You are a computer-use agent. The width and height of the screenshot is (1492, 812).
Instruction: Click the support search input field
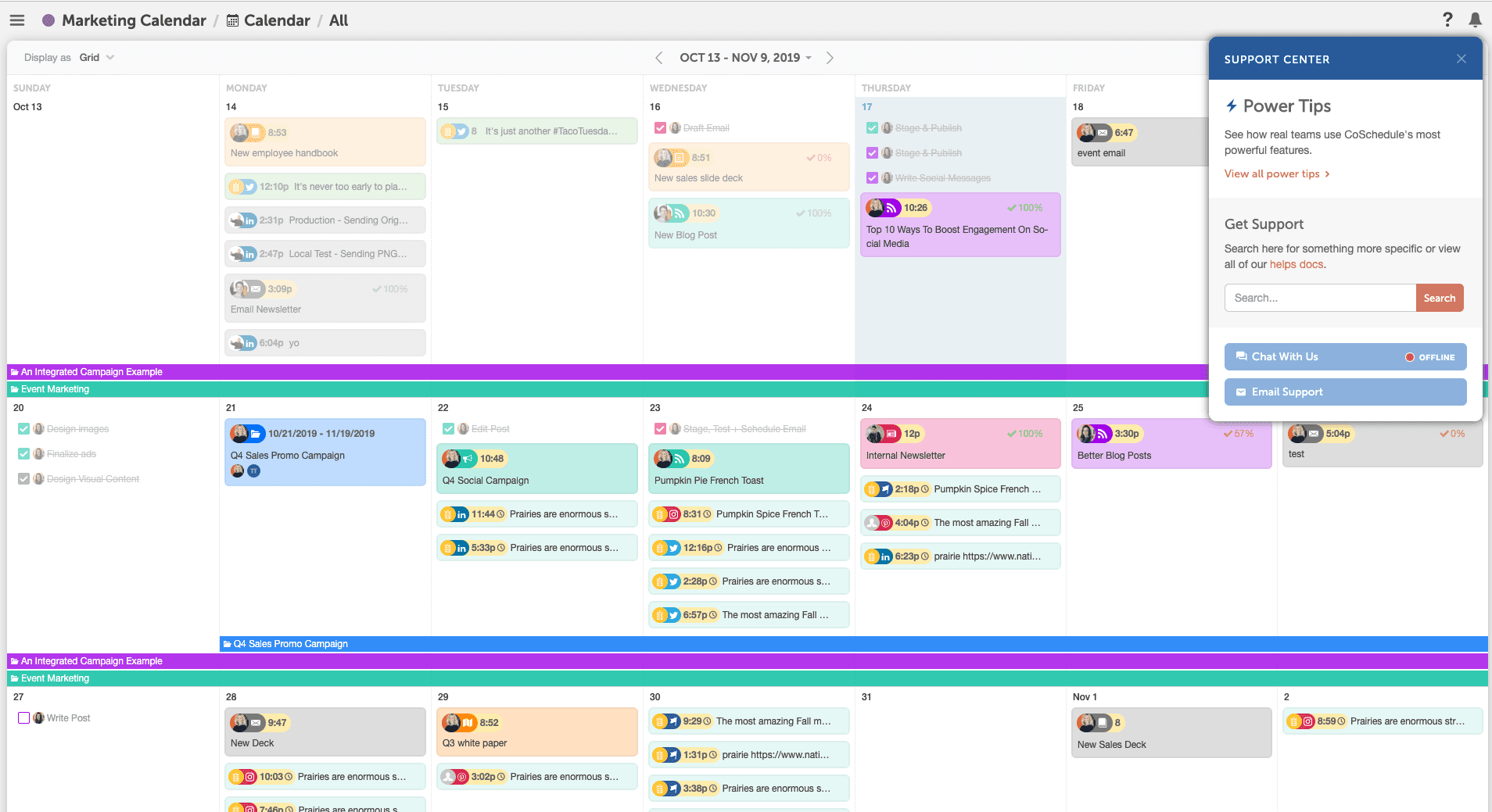coord(1320,298)
